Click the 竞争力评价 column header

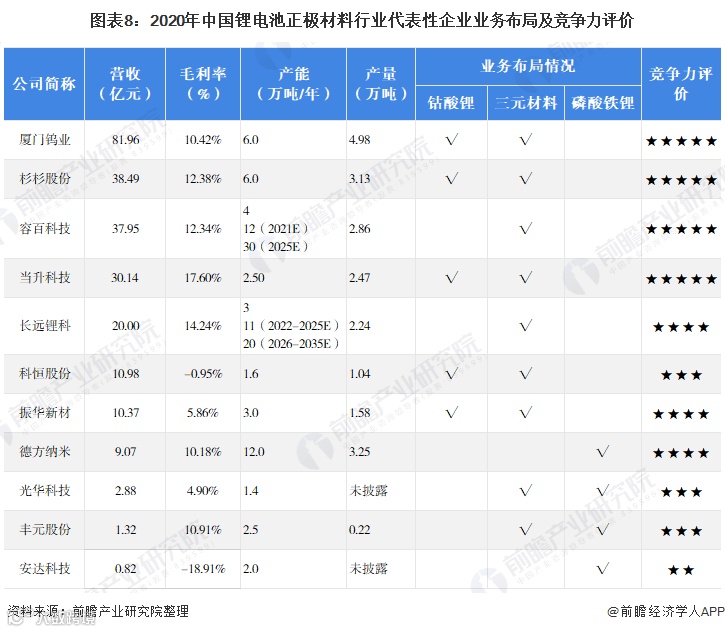click(681, 84)
